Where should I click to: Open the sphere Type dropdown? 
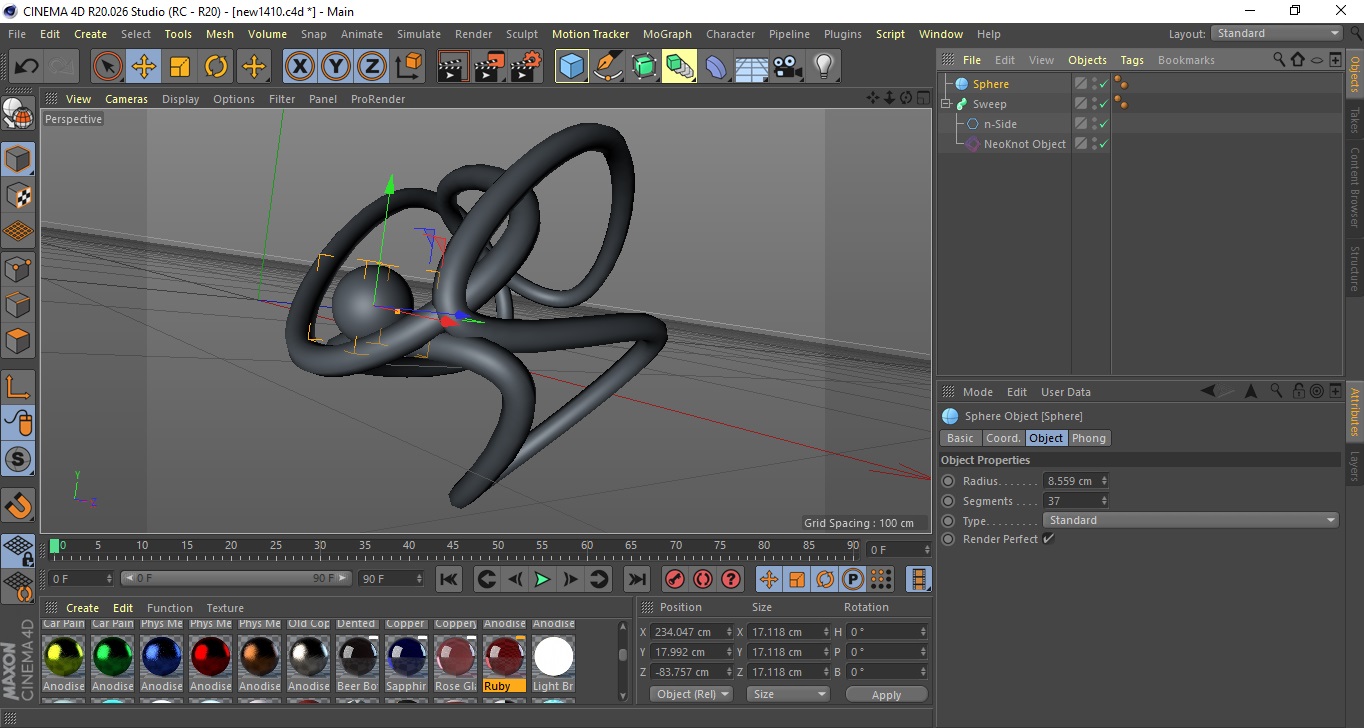[1190, 520]
